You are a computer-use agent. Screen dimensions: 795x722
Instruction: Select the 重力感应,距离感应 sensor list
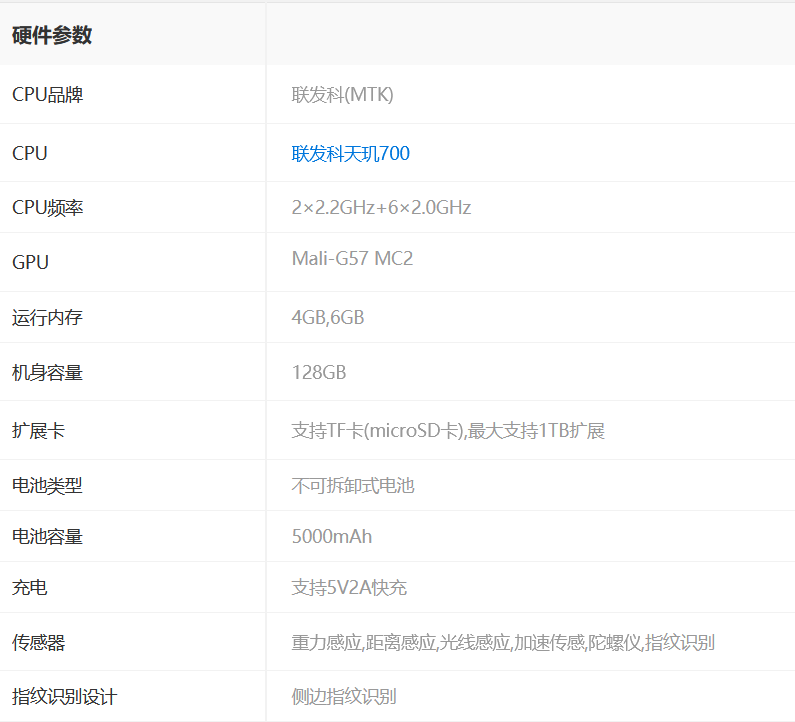point(503,643)
